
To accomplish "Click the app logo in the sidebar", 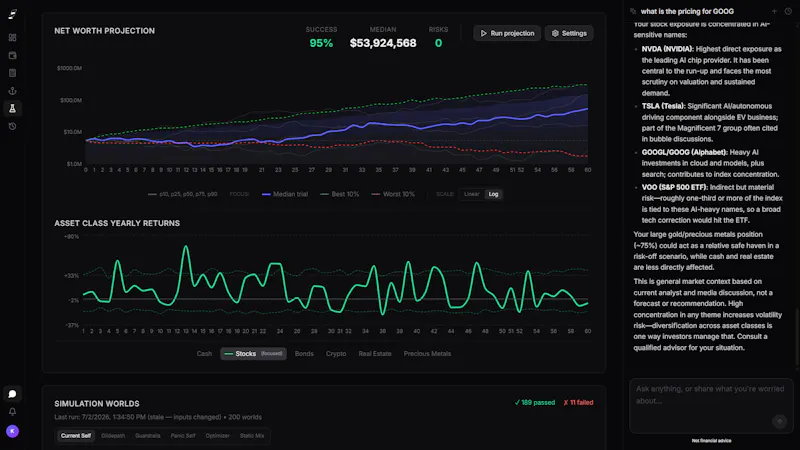I will click(x=12, y=14).
